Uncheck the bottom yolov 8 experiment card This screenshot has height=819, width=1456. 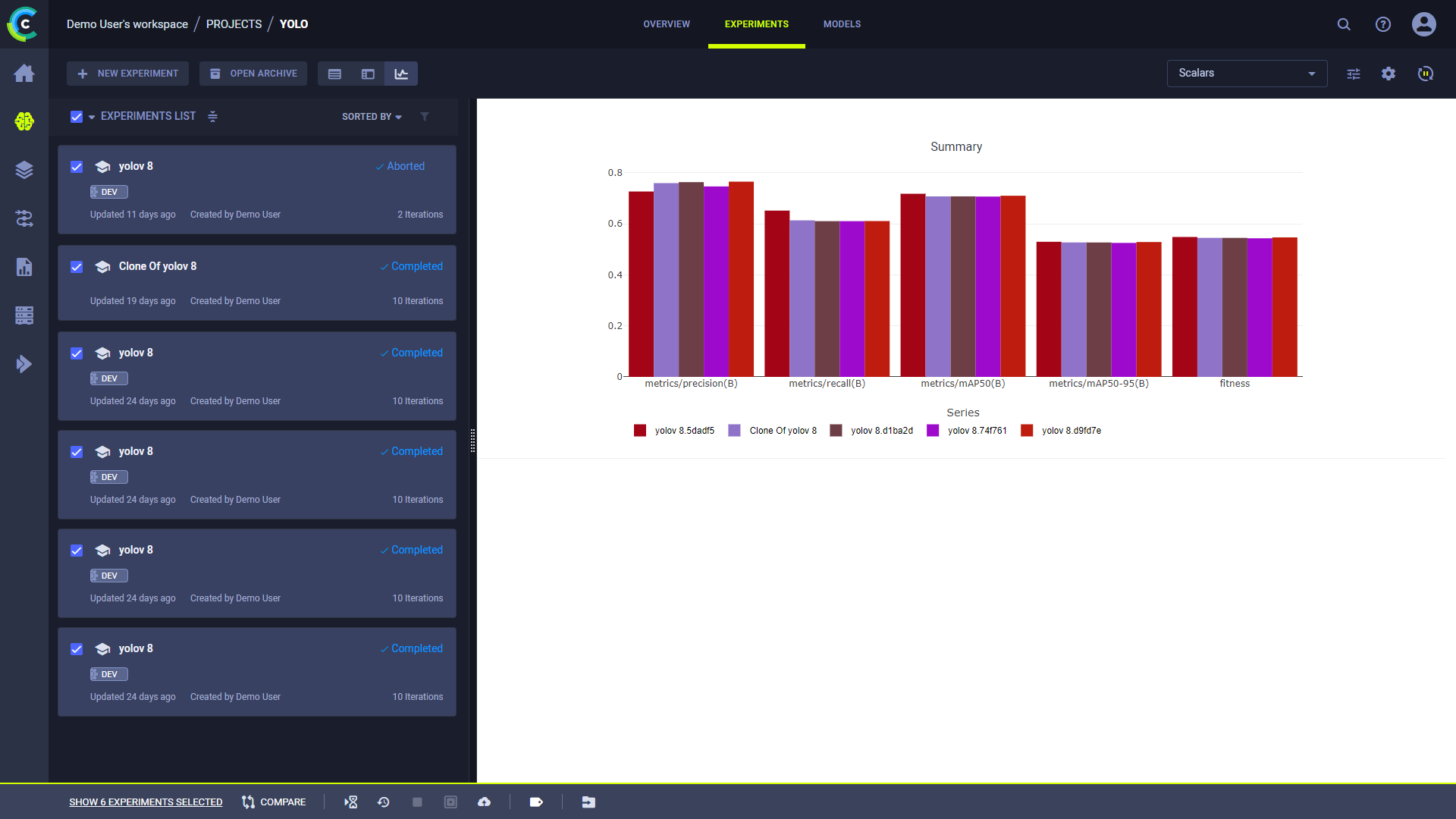pos(77,649)
